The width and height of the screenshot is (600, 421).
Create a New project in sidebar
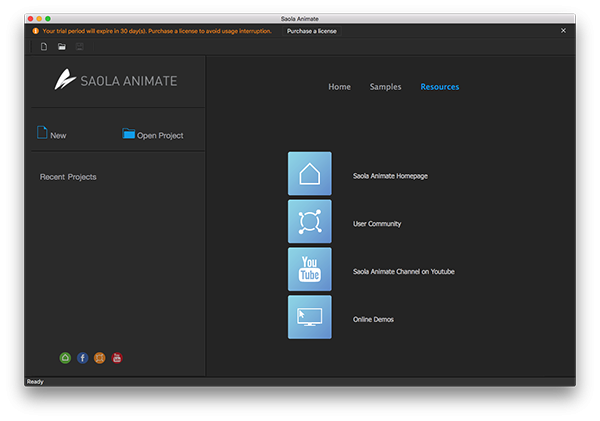[x=51, y=133]
